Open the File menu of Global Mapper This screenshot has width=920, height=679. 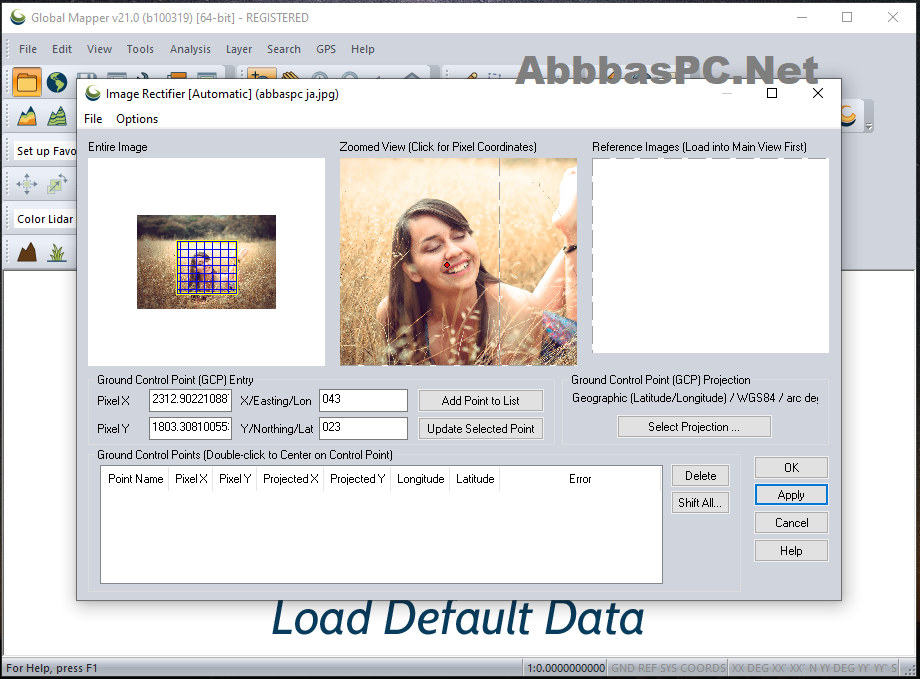[x=28, y=49]
